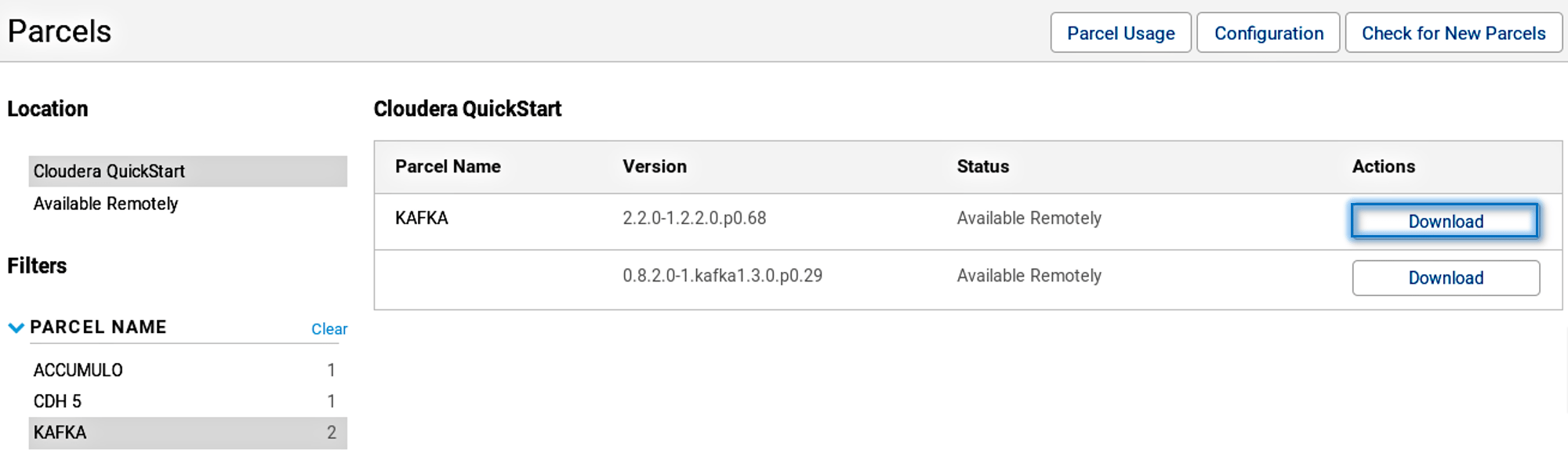The width and height of the screenshot is (1568, 453).
Task: Filter parcels by ACCUMULO
Action: [x=188, y=370]
